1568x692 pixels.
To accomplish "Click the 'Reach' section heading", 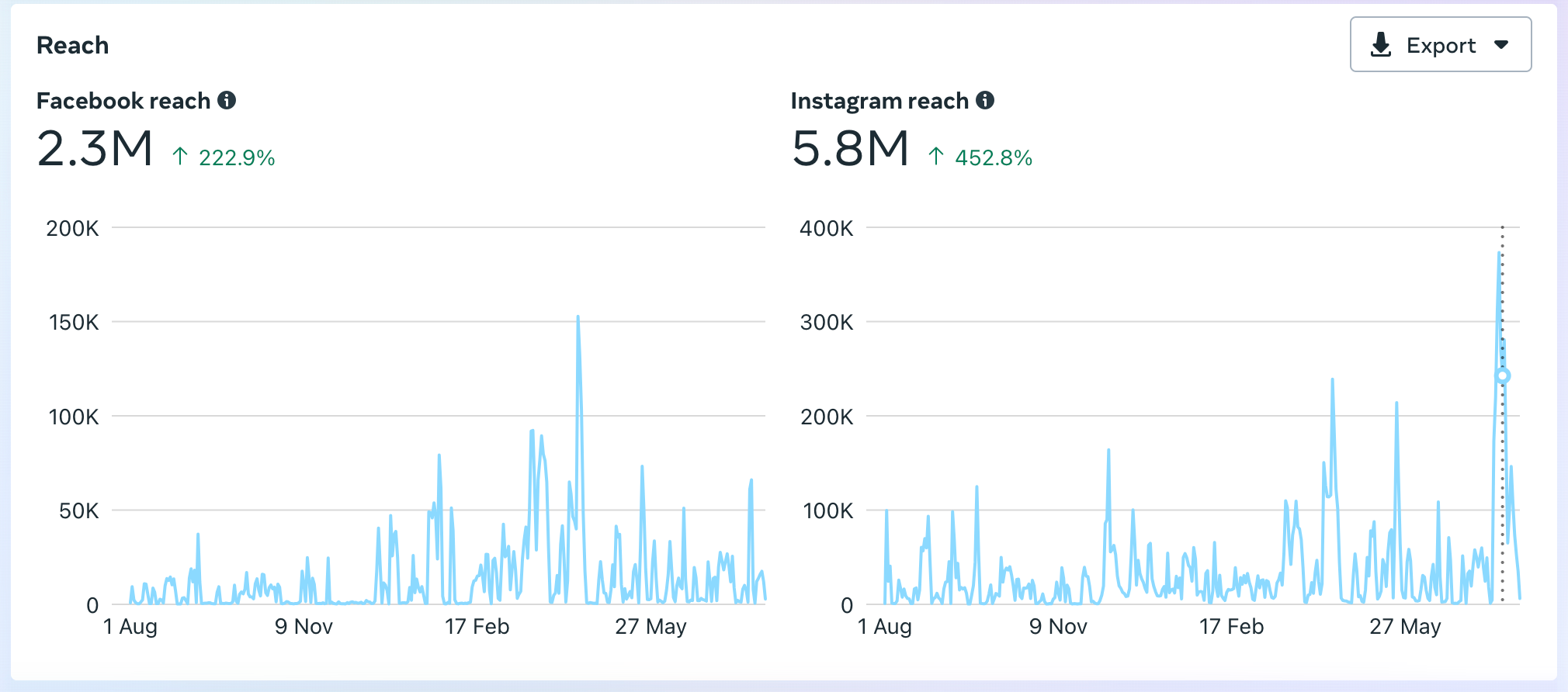I will pyautogui.click(x=73, y=45).
